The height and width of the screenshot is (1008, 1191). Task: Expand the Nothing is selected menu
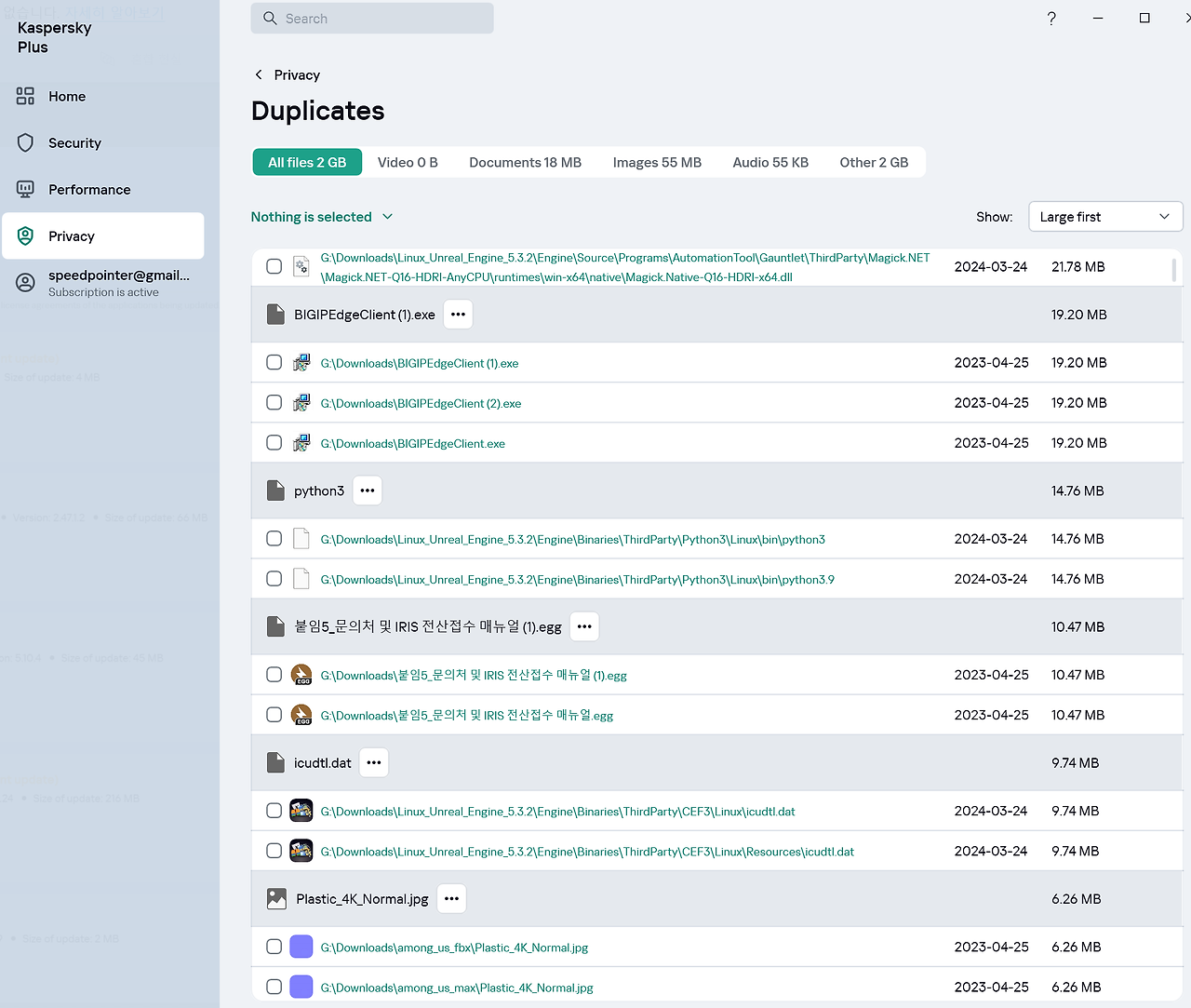tap(322, 217)
